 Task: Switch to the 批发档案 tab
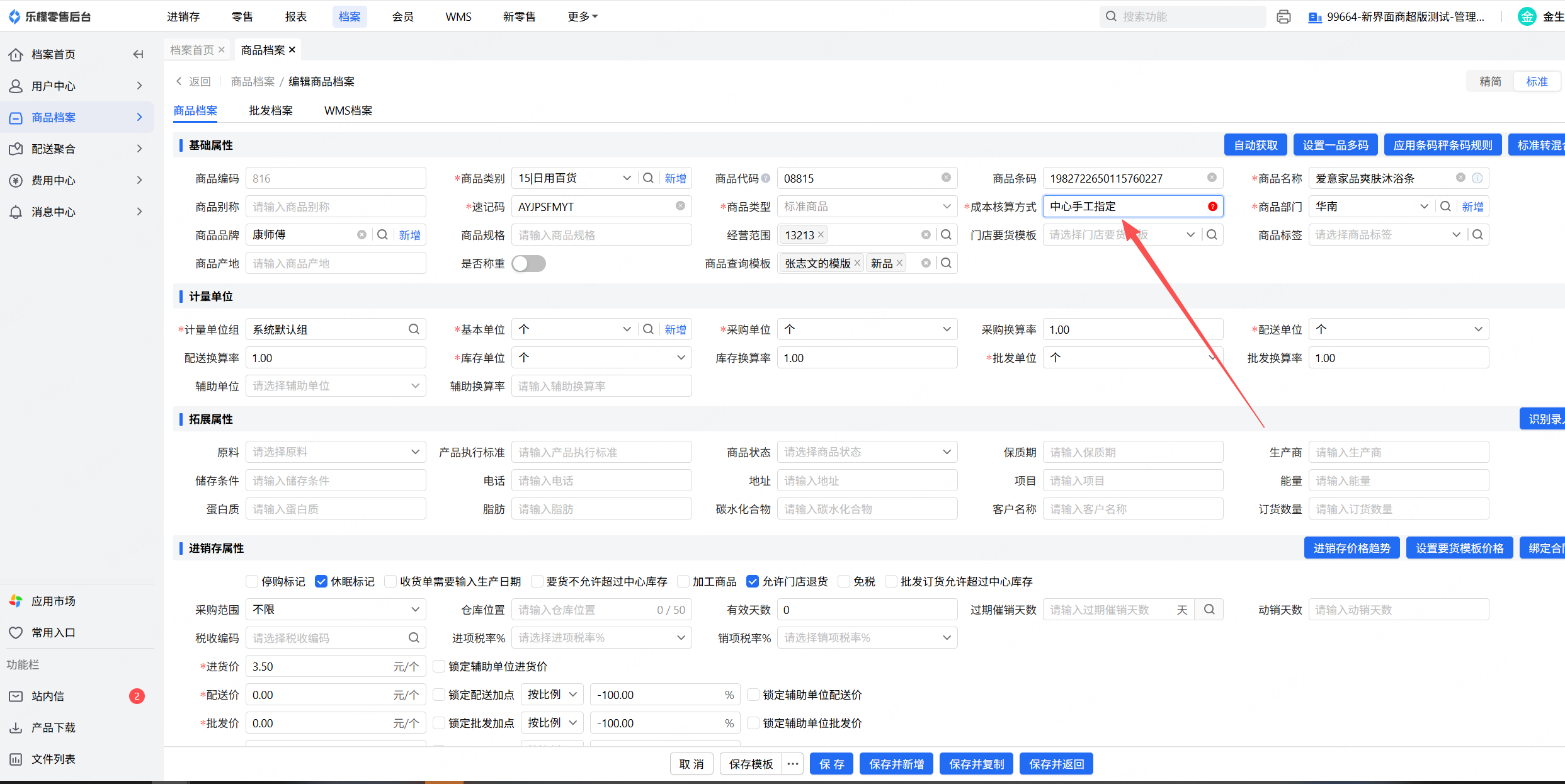coord(271,111)
